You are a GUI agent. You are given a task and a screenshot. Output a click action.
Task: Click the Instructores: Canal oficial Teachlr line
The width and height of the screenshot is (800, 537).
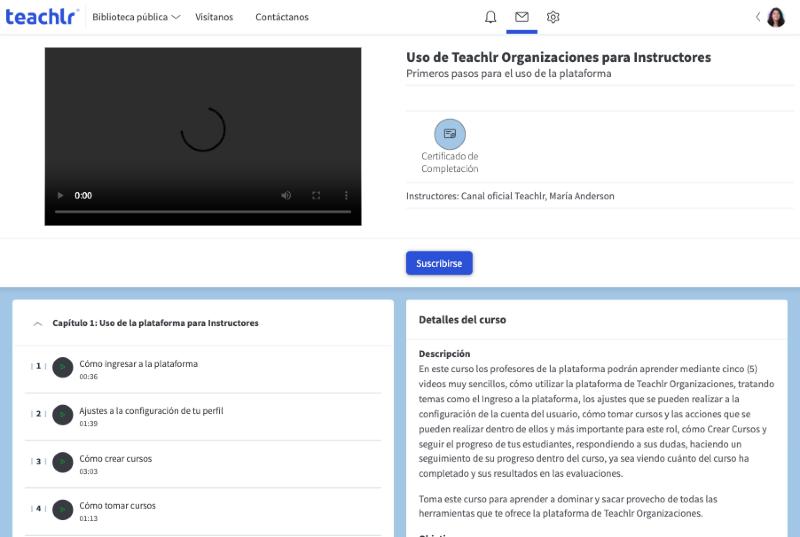click(510, 196)
